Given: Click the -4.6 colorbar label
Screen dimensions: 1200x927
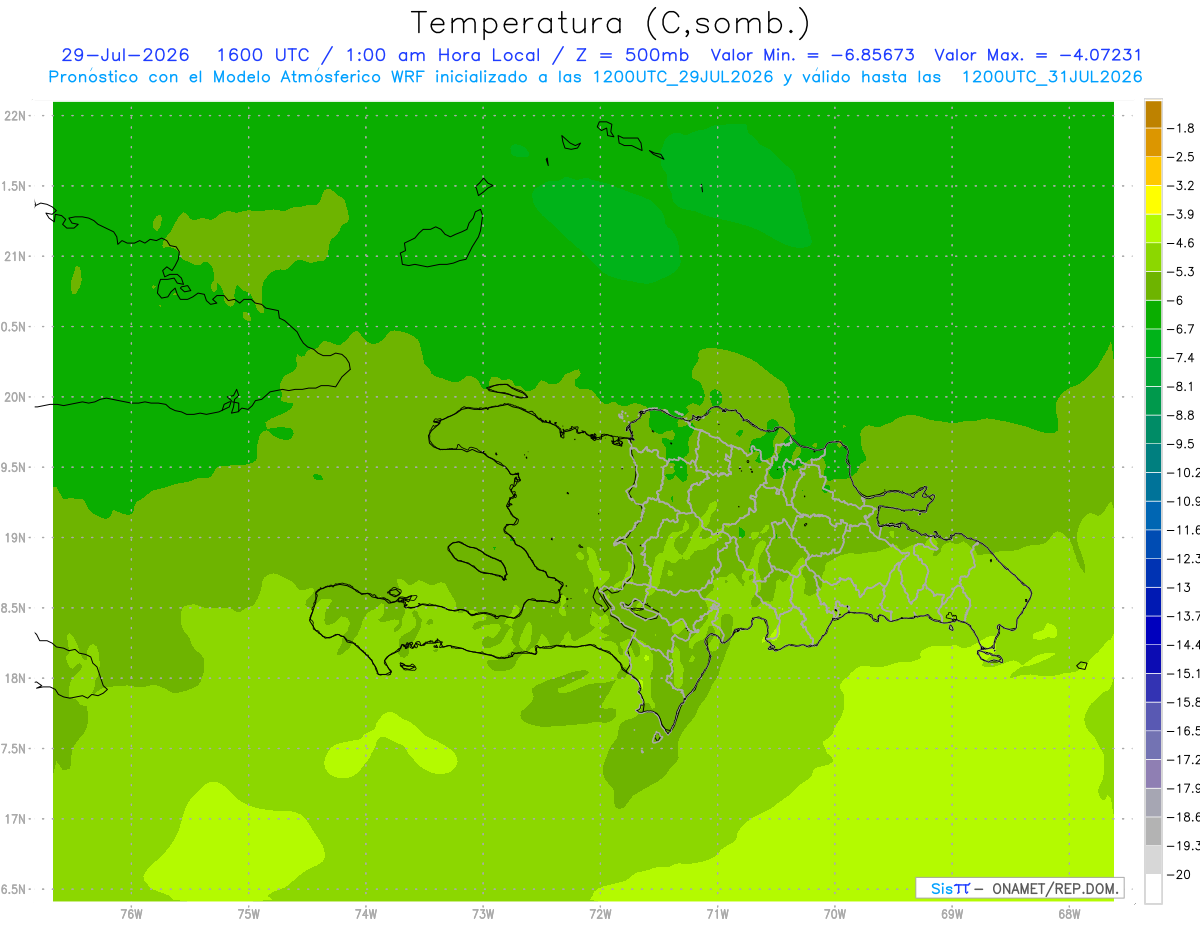Looking at the screenshot, I should (1182, 243).
